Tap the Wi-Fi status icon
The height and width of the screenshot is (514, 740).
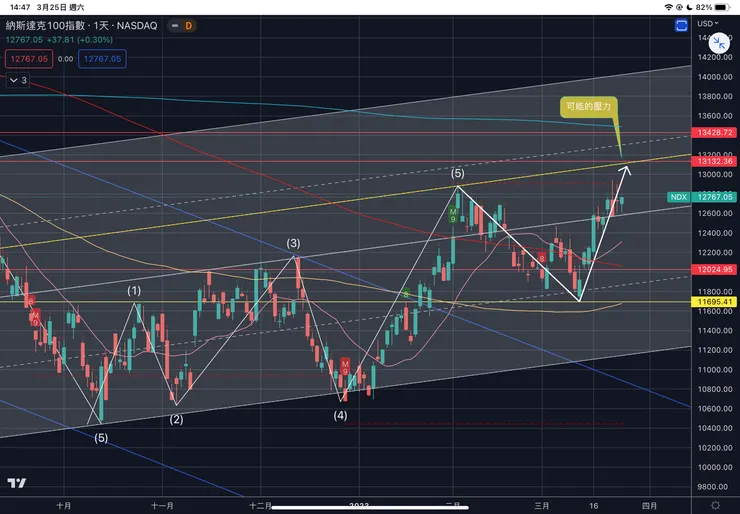tap(668, 7)
